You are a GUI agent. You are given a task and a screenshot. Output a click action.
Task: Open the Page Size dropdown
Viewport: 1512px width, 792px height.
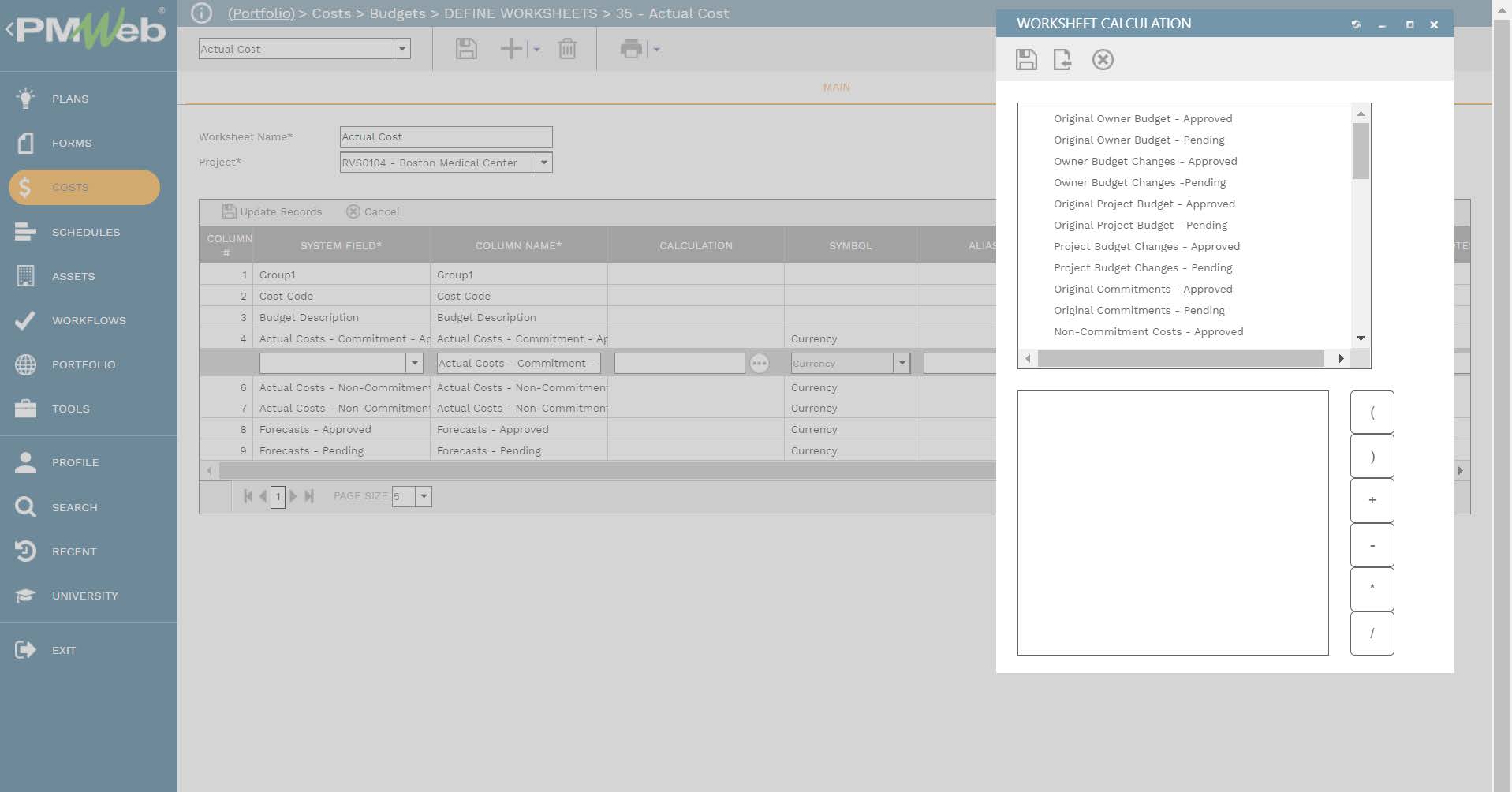[x=424, y=496]
